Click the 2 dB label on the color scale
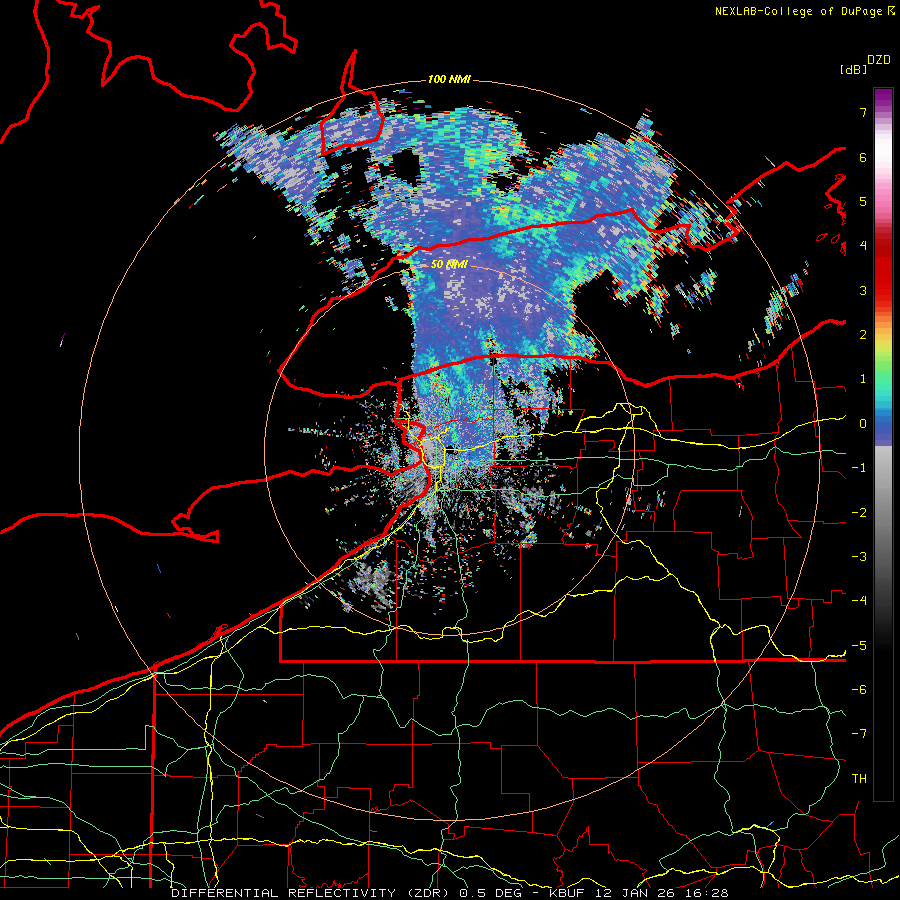 [863, 335]
